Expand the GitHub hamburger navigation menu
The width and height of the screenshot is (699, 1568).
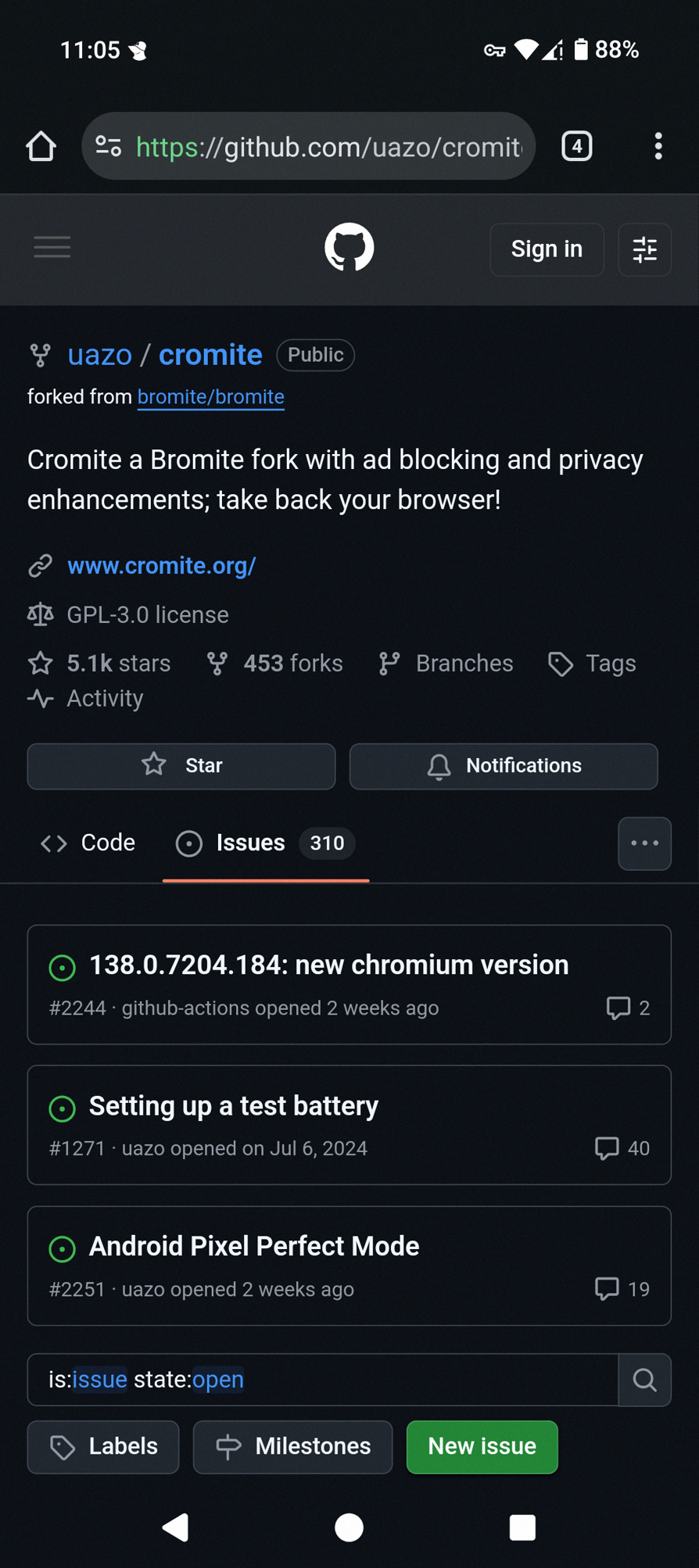click(x=52, y=248)
